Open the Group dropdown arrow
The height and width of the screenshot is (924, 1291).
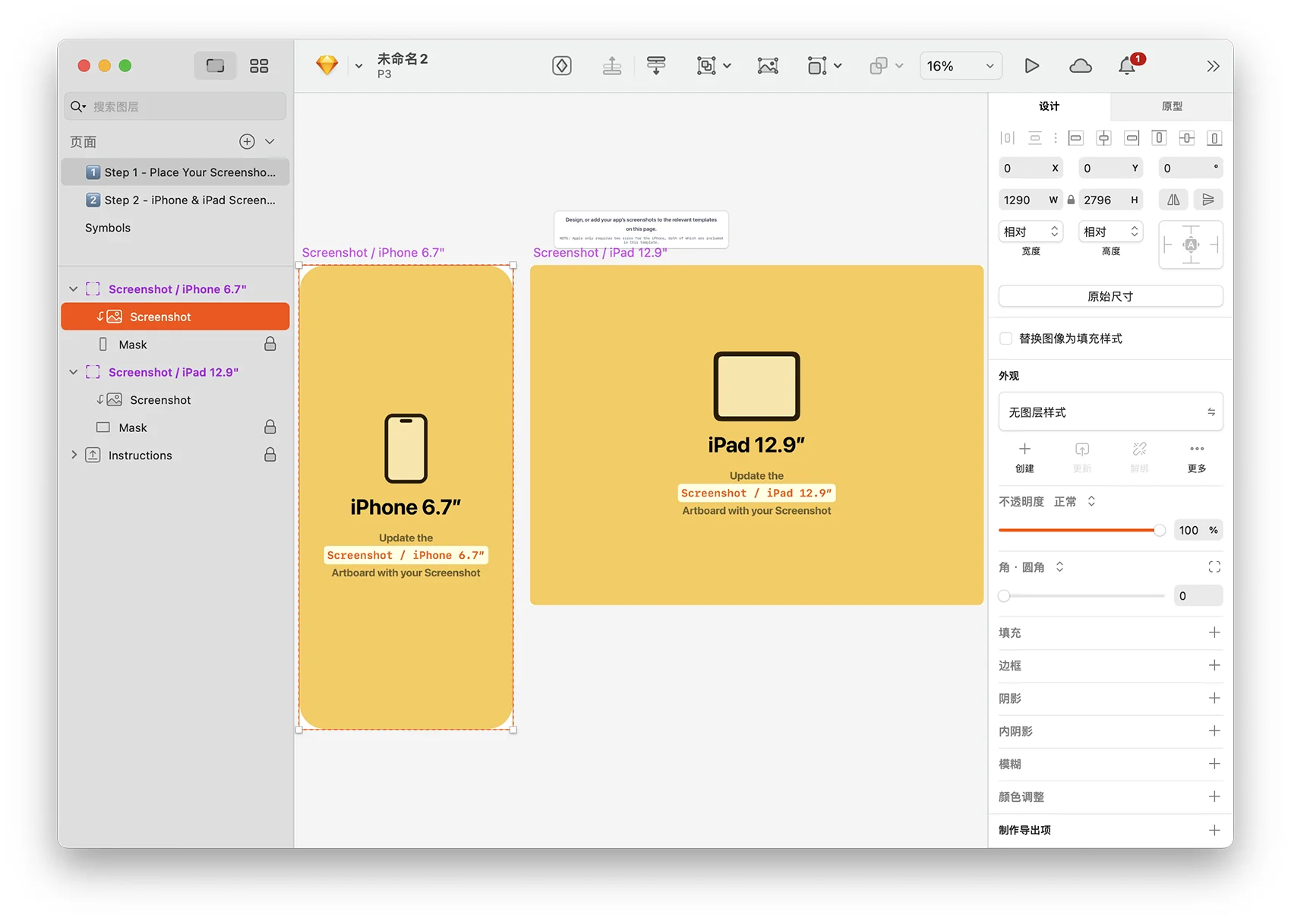pos(727,66)
